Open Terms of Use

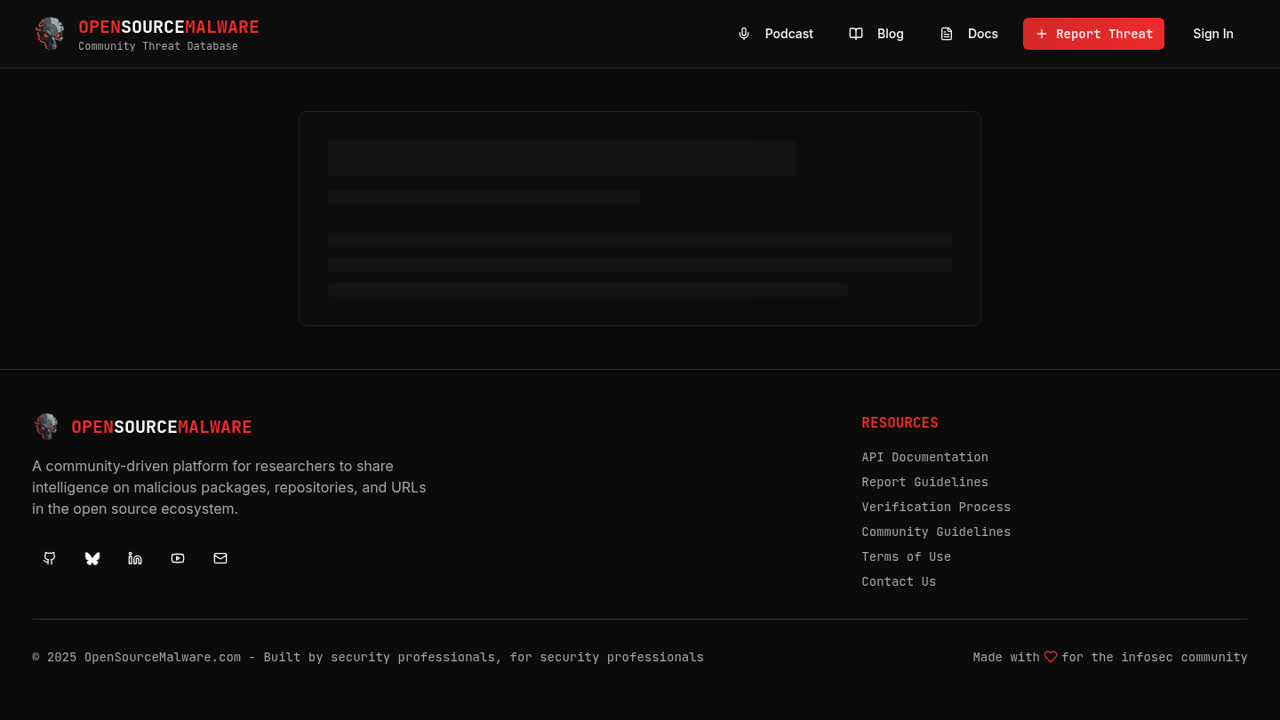point(906,557)
